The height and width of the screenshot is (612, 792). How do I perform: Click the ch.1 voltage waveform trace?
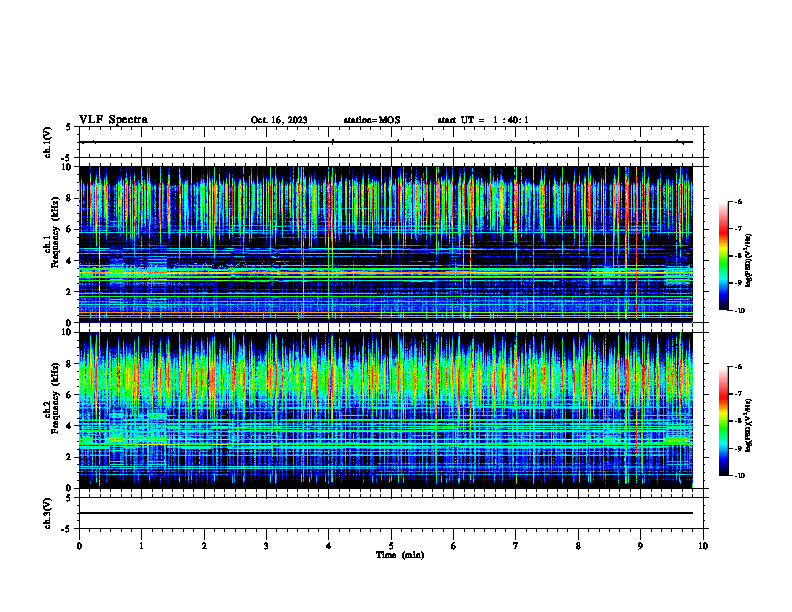pyautogui.click(x=386, y=142)
